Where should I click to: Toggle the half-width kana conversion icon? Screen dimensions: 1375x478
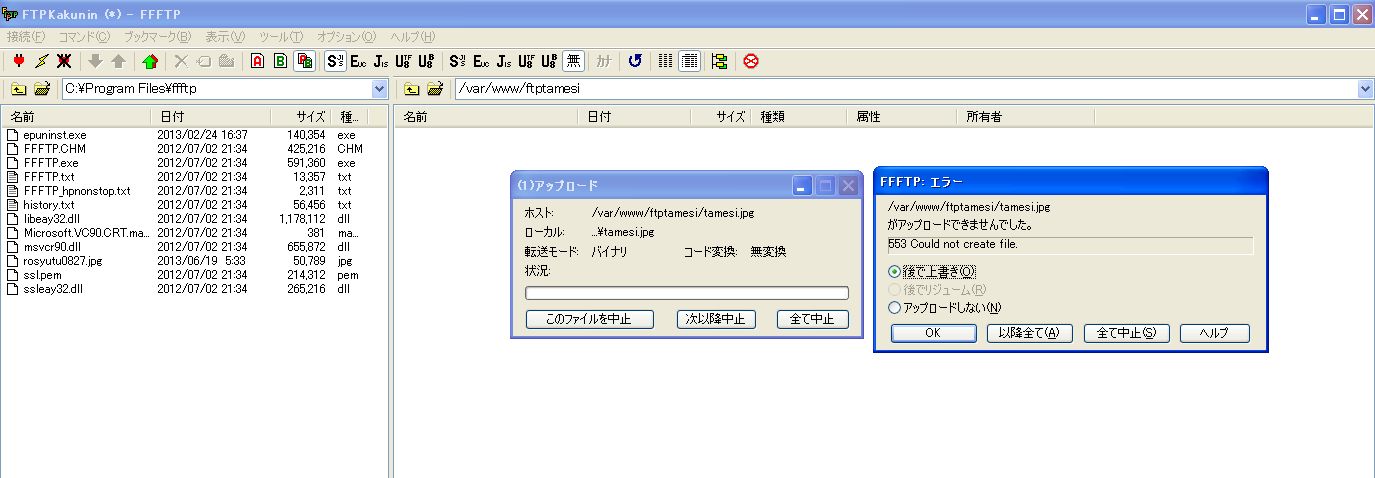(604, 61)
